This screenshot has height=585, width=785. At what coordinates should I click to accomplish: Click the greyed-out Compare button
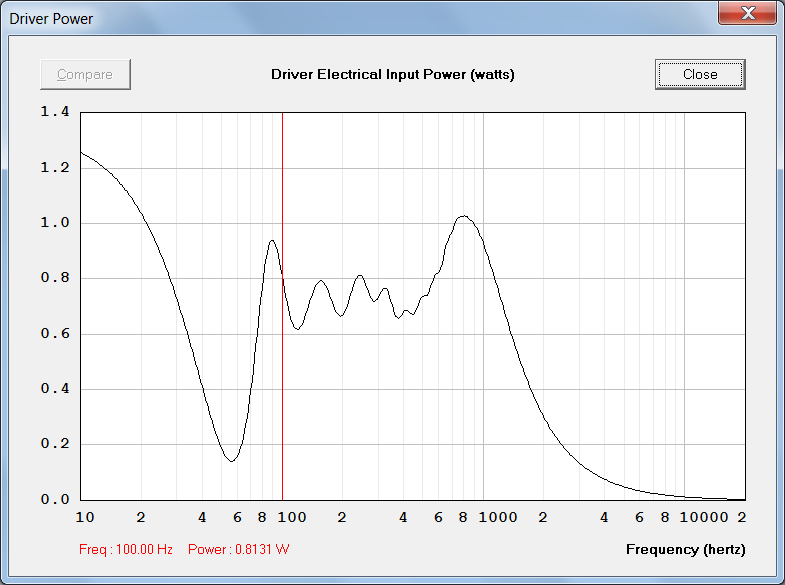coord(86,75)
